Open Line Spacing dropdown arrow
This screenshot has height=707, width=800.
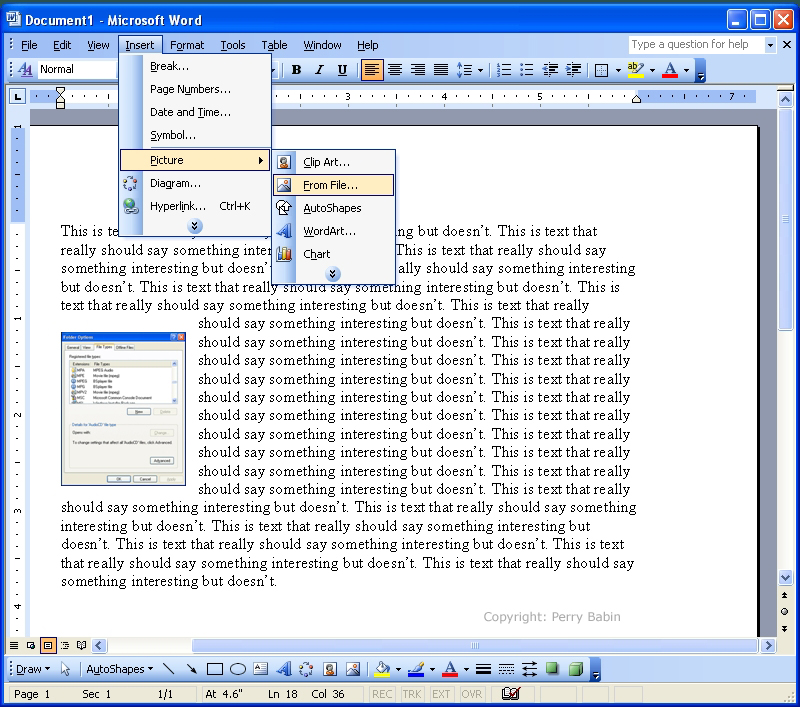pyautogui.click(x=481, y=70)
